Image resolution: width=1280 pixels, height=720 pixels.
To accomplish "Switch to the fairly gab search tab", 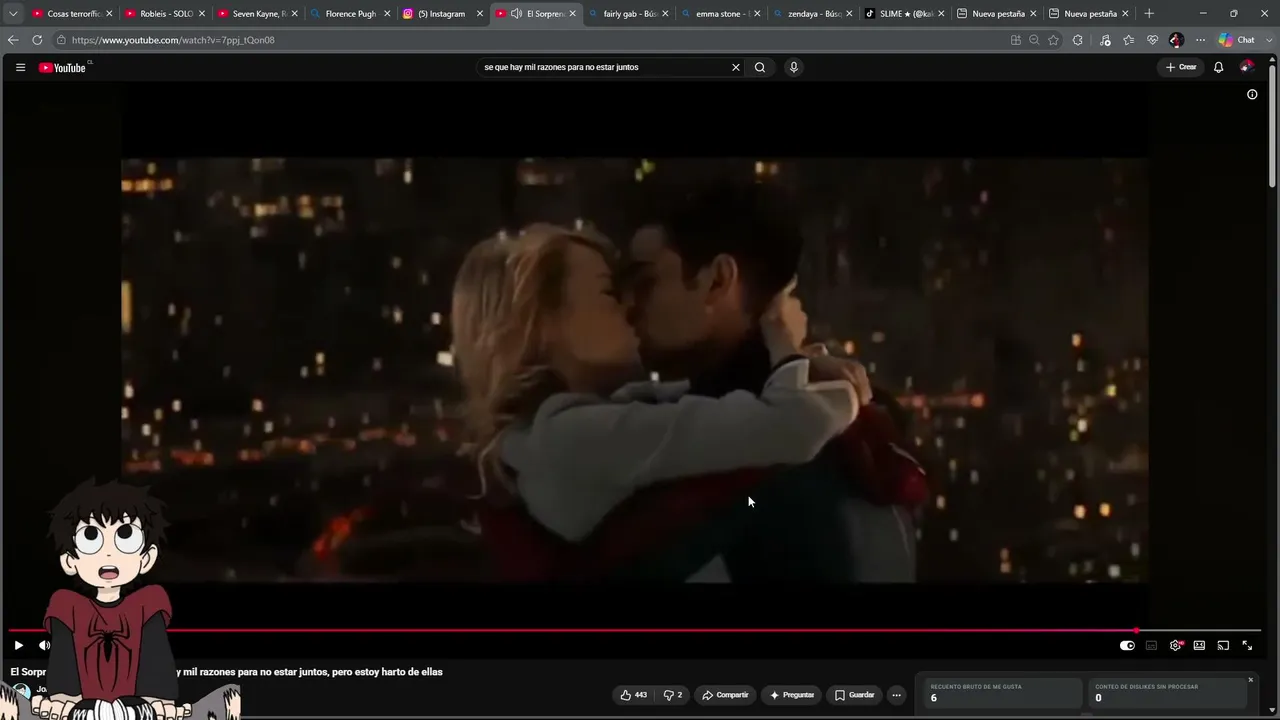I will click(627, 14).
